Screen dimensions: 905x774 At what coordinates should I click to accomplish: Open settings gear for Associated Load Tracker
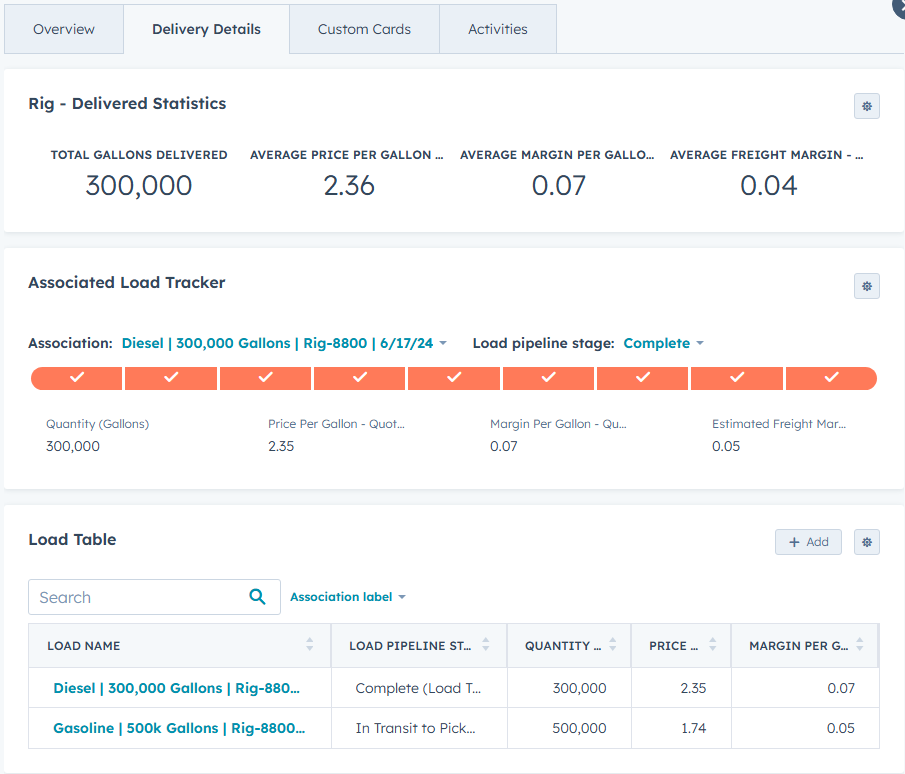tap(866, 286)
